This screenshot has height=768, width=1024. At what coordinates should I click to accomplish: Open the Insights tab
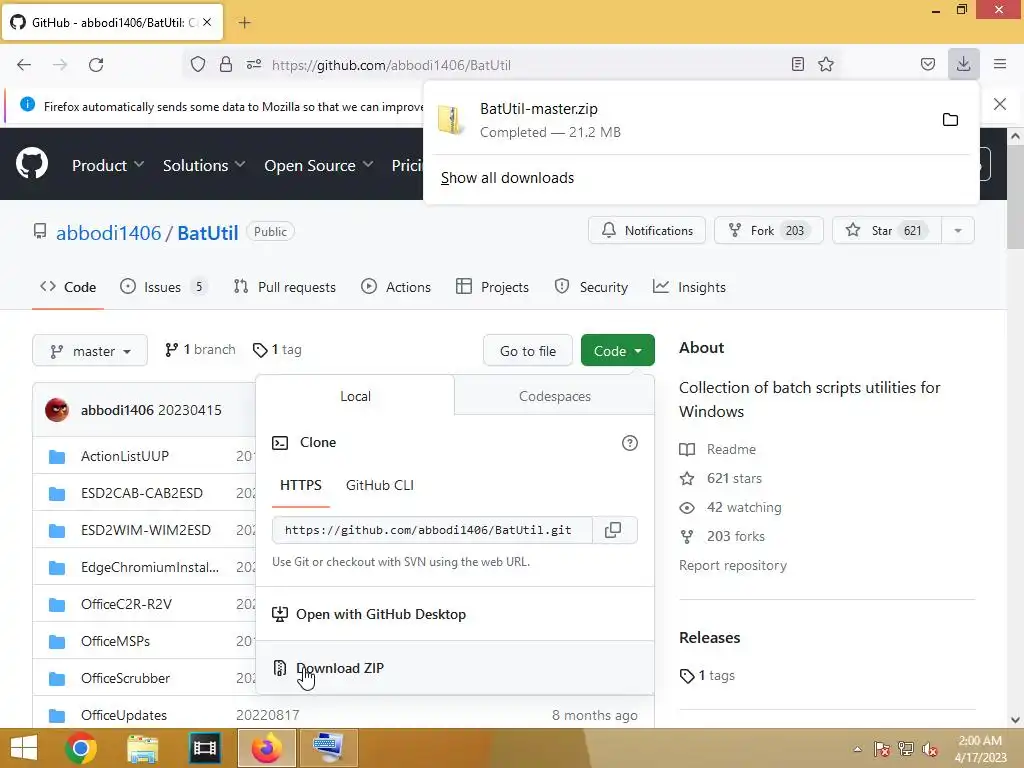point(689,287)
